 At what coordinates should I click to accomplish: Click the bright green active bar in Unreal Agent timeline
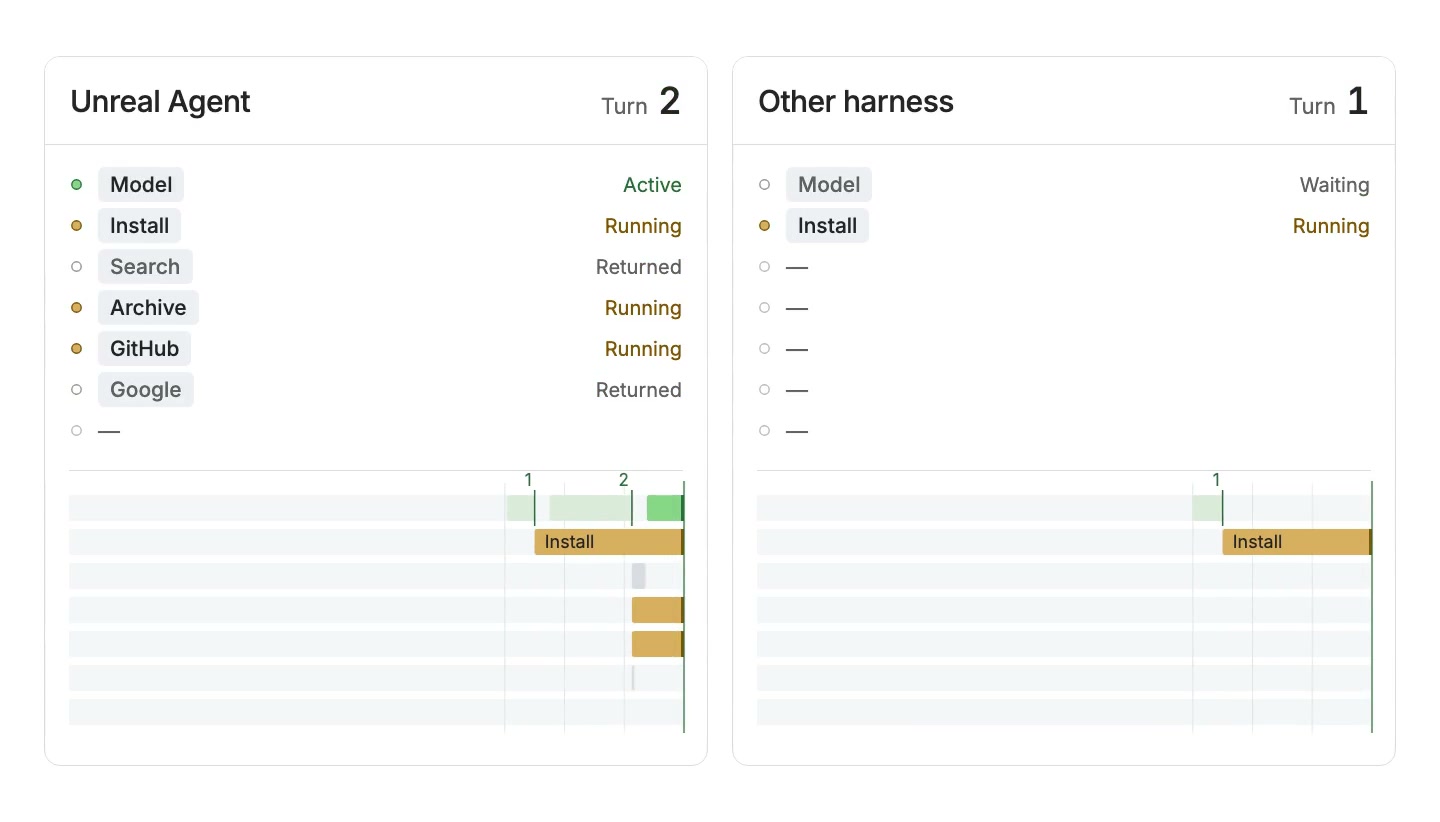tap(665, 508)
